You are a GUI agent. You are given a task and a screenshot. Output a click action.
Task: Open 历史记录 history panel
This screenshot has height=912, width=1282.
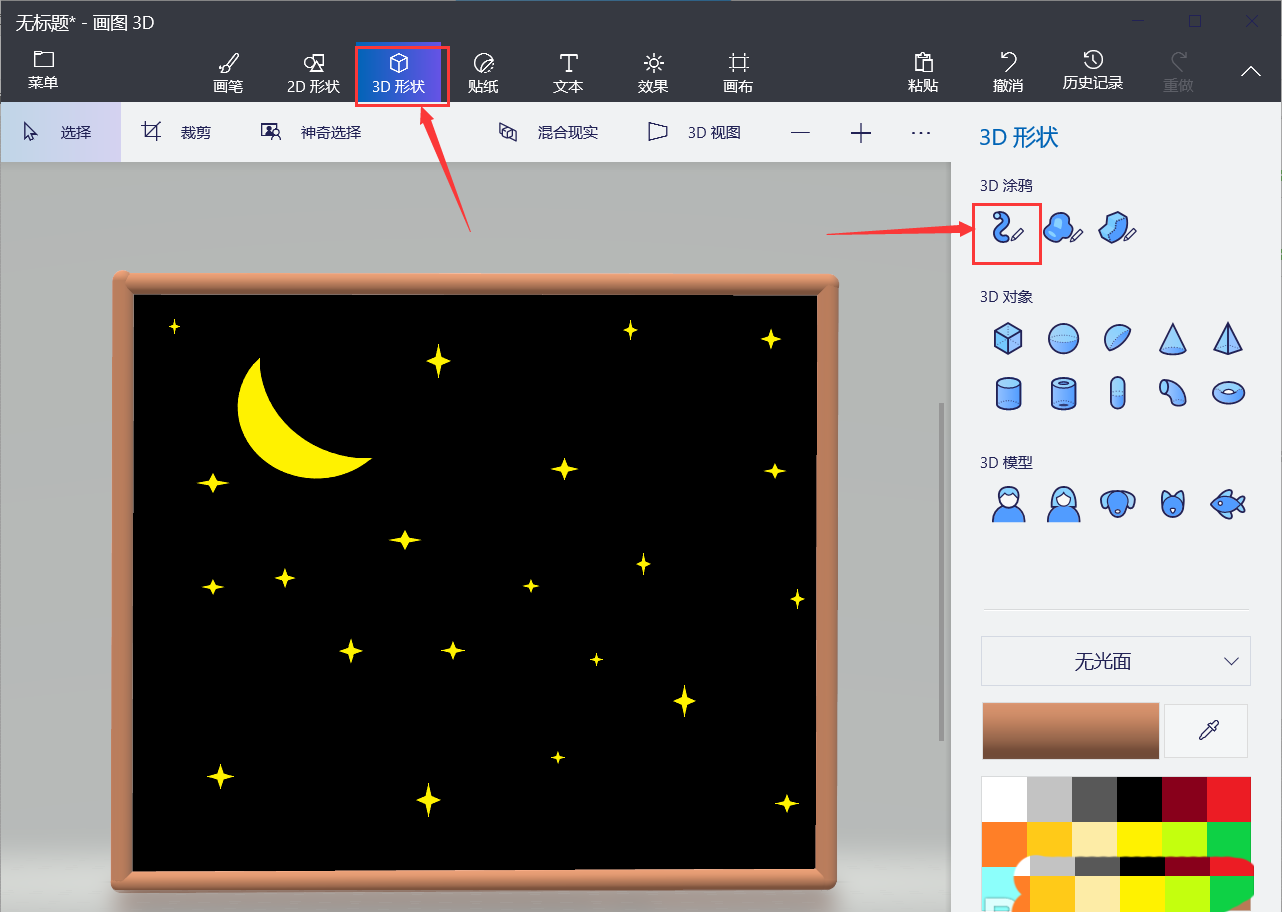1093,71
